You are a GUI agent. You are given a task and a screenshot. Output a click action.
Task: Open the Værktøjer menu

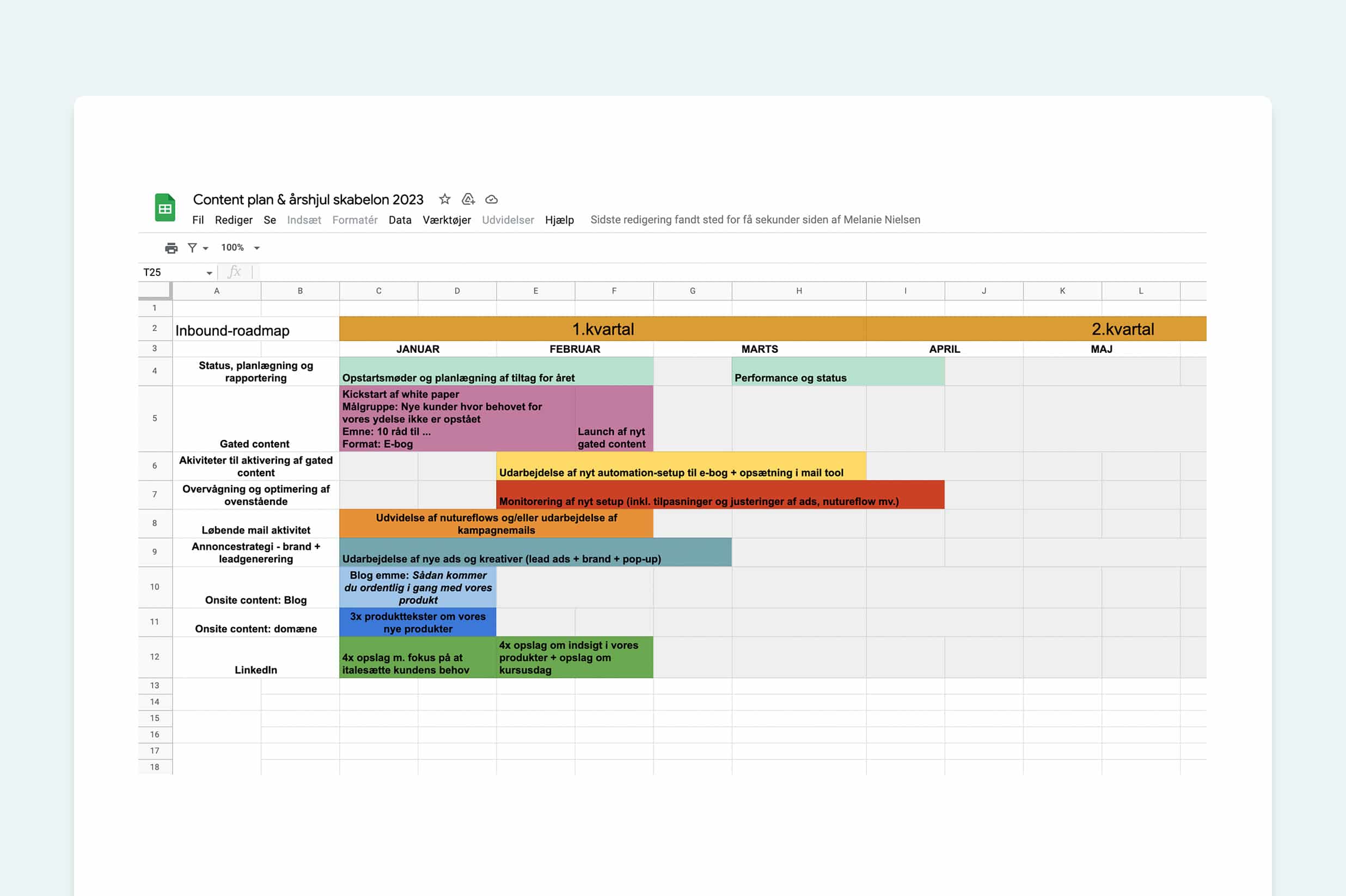pos(446,220)
